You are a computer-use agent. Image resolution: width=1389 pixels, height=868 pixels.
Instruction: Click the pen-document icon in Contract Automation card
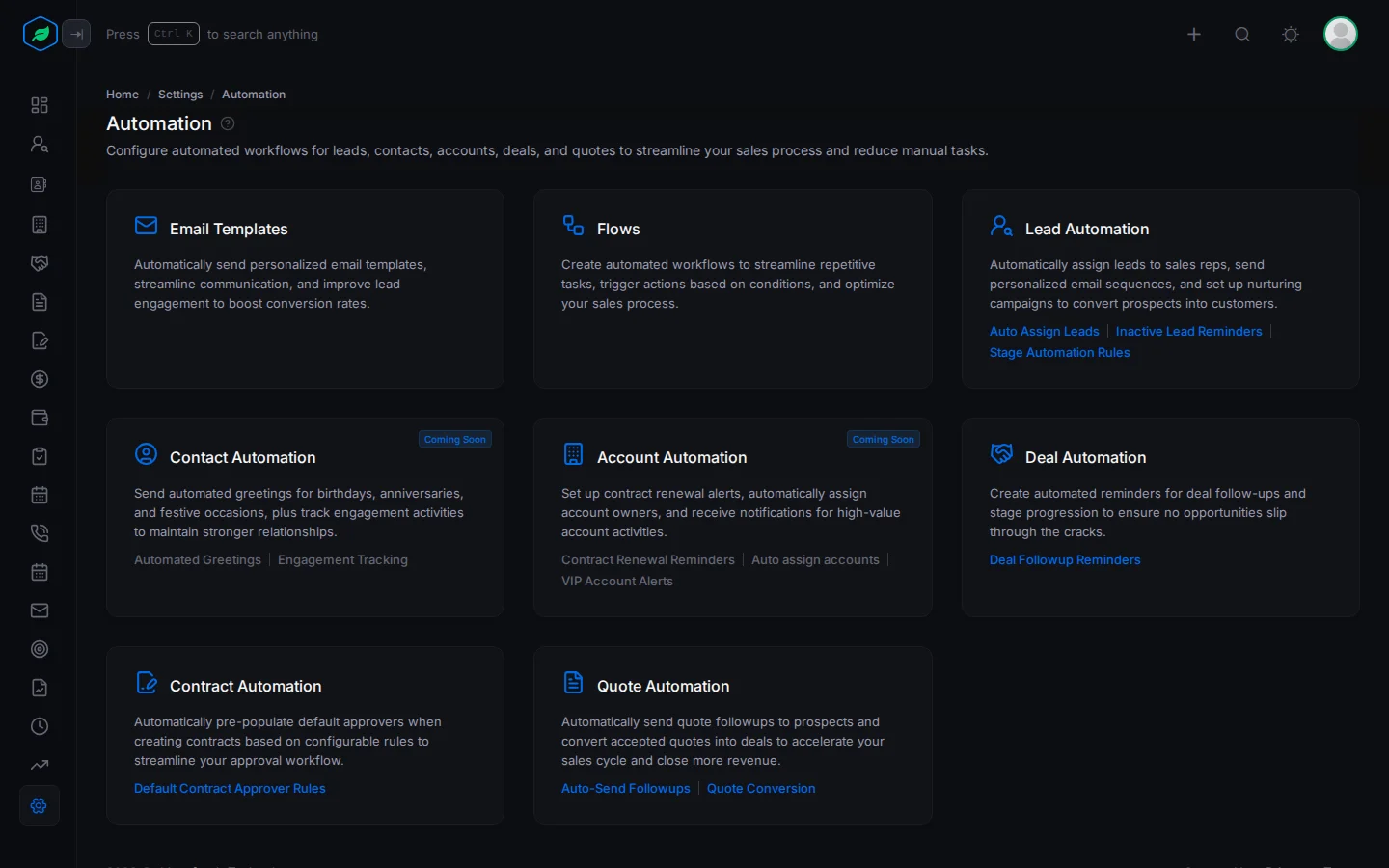pyautogui.click(x=146, y=683)
